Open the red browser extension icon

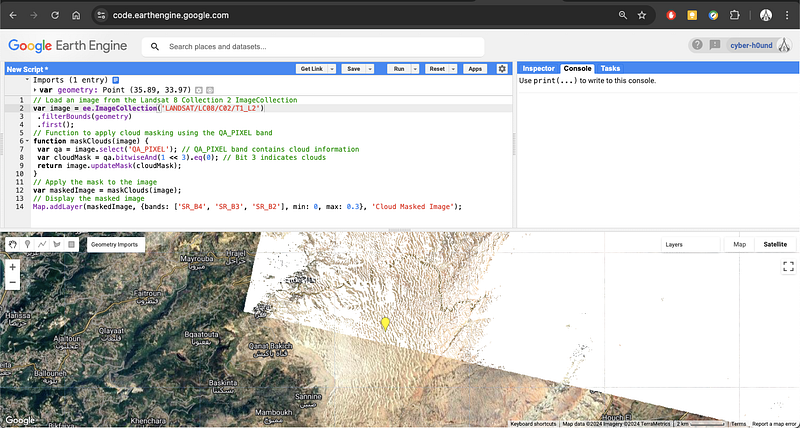[x=671, y=15]
